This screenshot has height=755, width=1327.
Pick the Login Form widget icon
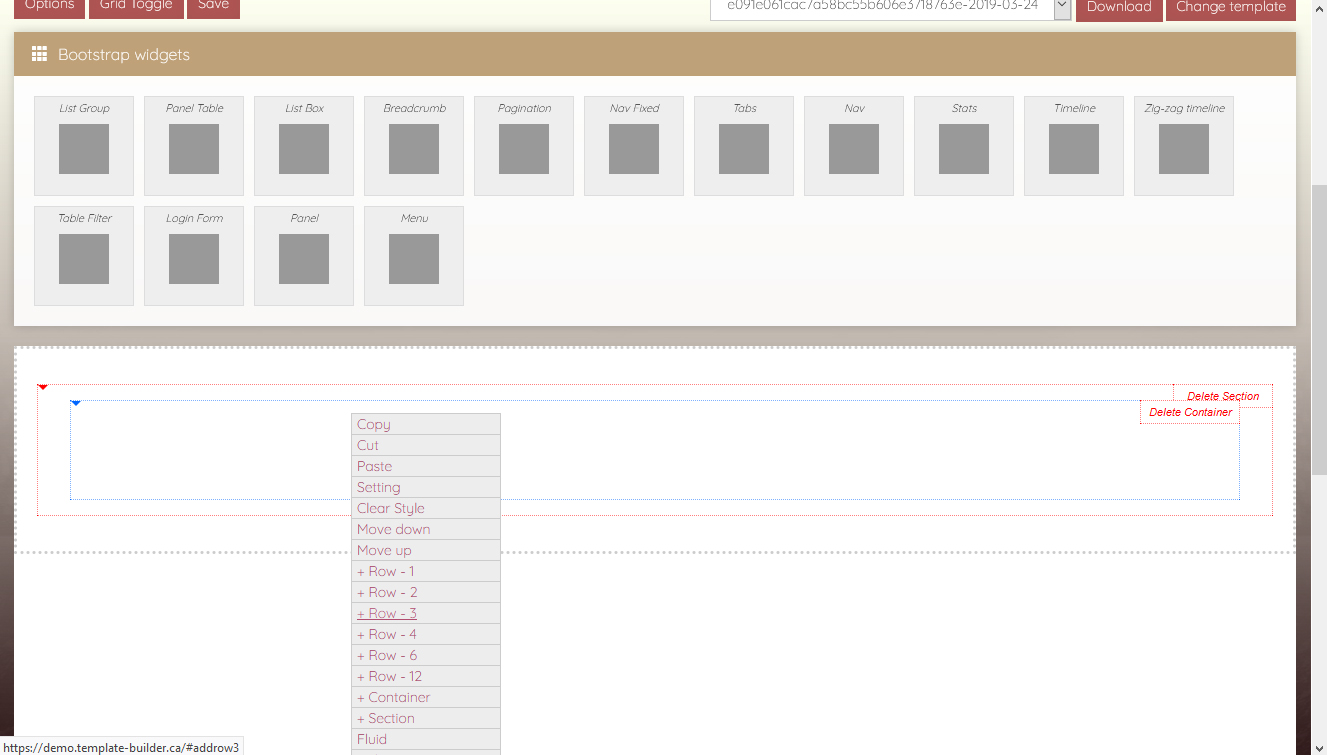pyautogui.click(x=194, y=259)
